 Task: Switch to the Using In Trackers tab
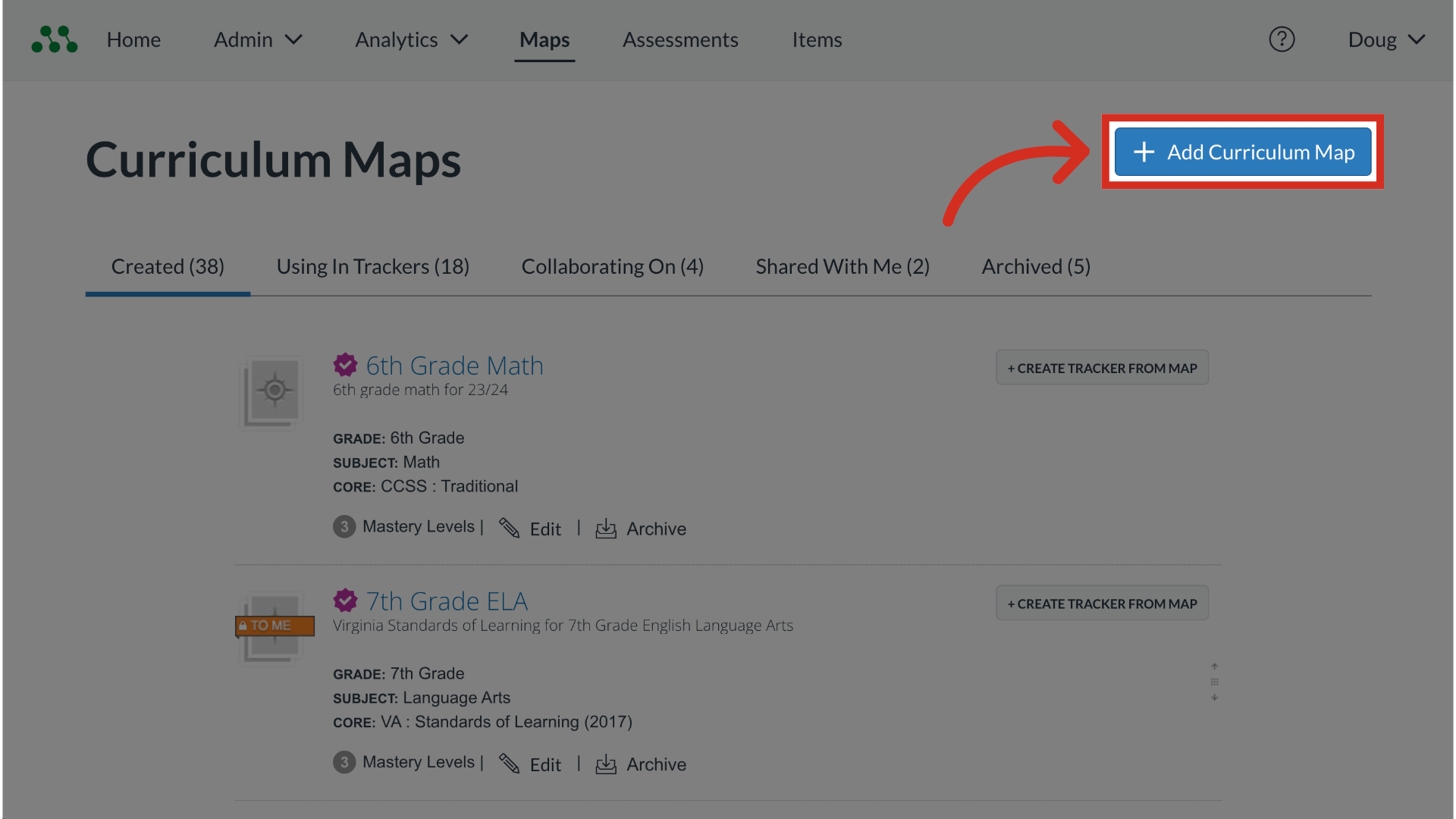coord(372,267)
